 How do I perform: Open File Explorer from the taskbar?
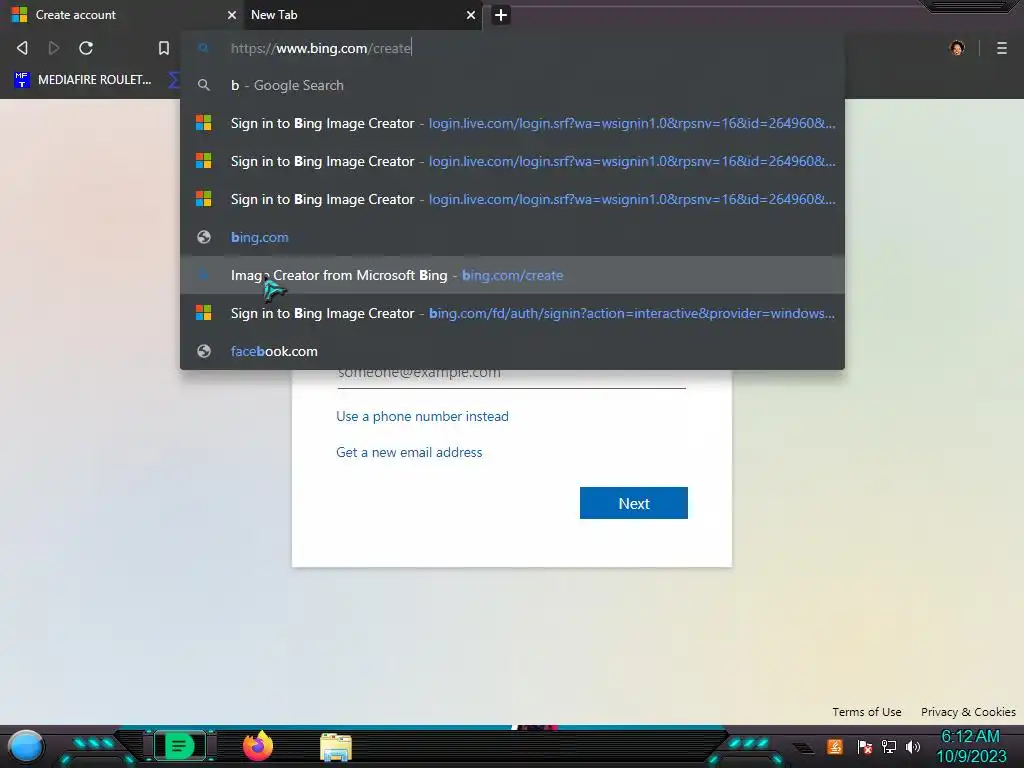(336, 747)
